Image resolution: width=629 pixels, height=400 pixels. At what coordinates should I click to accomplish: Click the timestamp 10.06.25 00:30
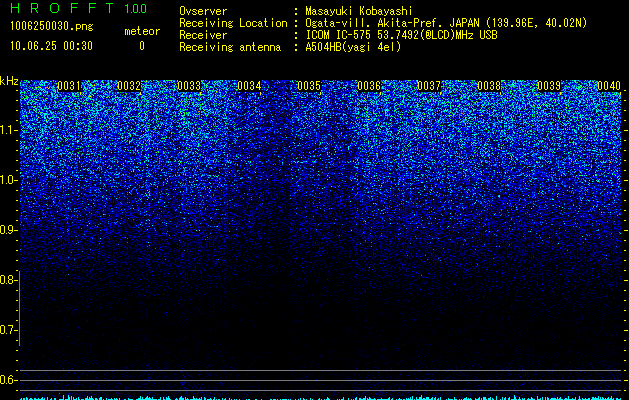pos(51,46)
